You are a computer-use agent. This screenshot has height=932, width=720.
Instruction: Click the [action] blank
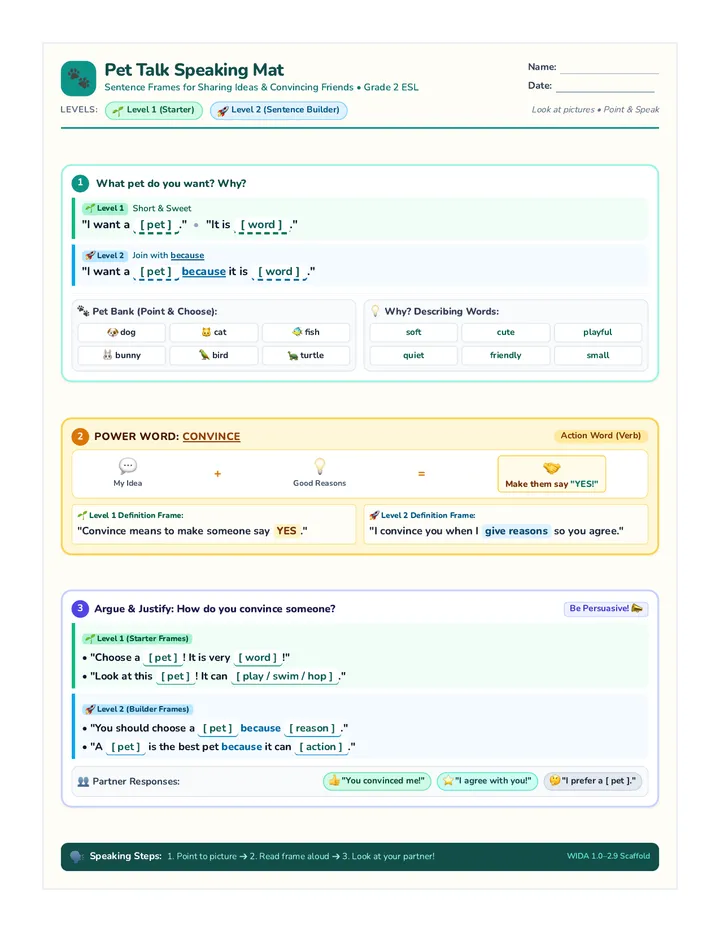(321, 747)
